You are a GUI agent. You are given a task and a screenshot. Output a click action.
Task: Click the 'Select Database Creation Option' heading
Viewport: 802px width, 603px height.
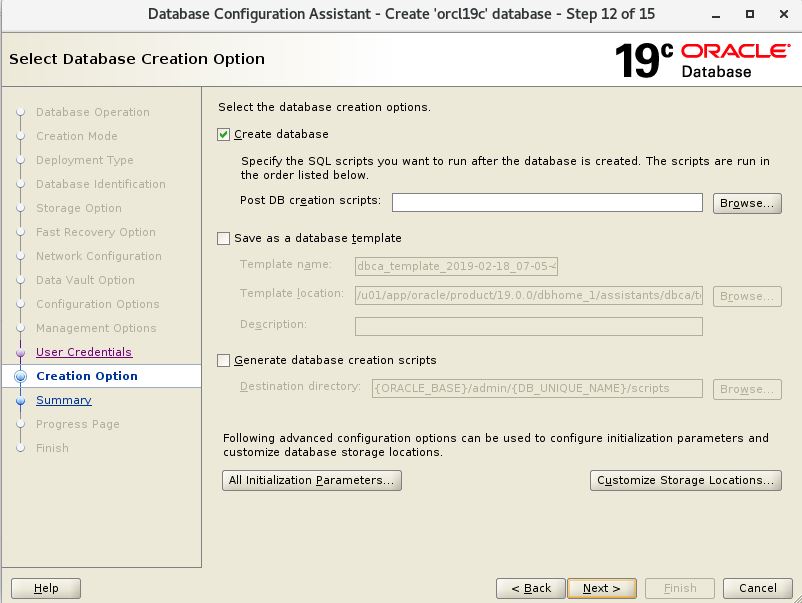click(x=137, y=59)
